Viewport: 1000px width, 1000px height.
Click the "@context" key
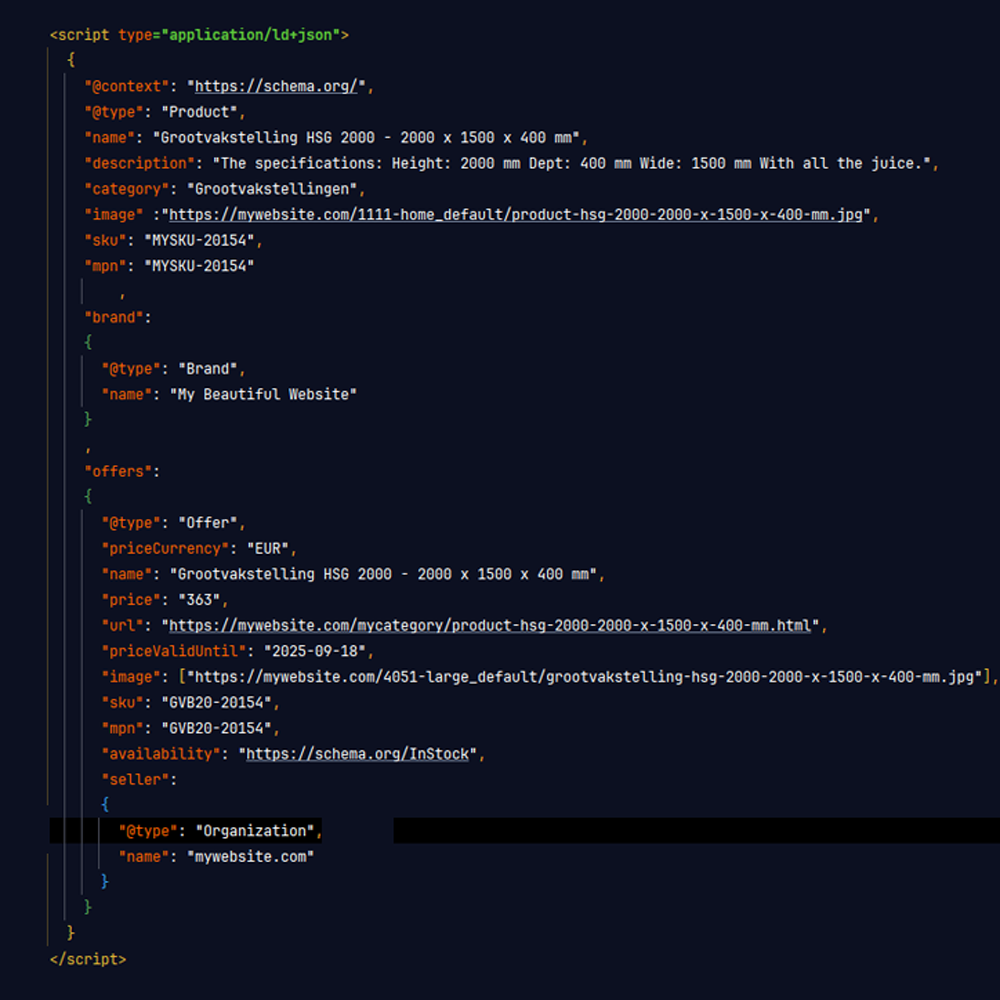[126, 86]
